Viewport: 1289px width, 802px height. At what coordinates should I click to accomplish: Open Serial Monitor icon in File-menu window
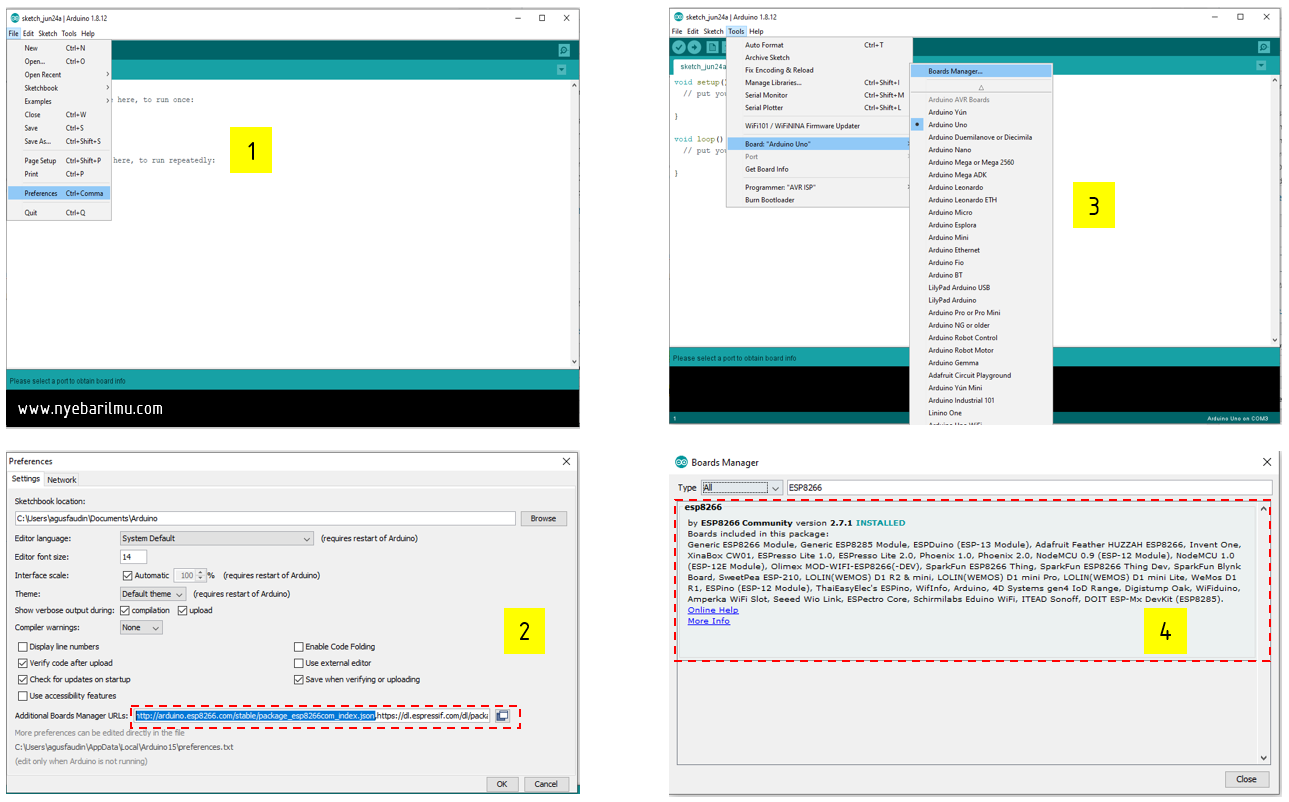[x=564, y=50]
